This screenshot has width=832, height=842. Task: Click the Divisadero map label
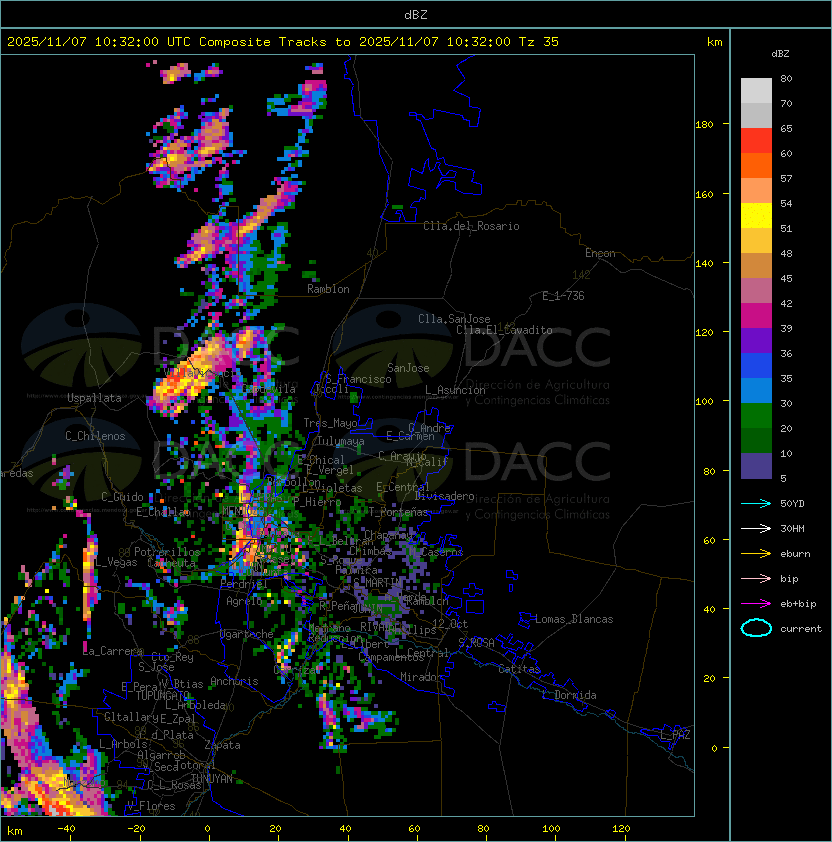444,496
